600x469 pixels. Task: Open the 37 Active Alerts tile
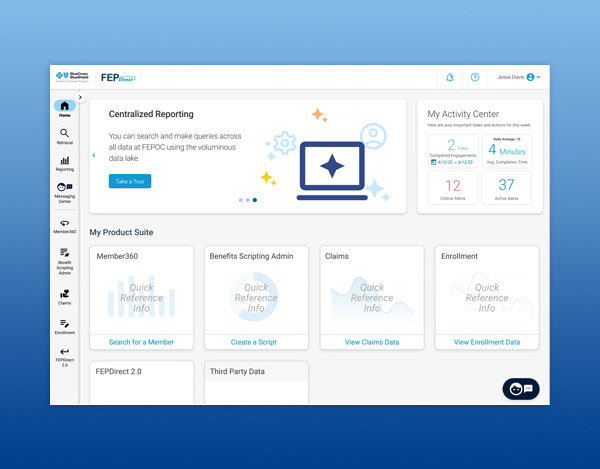(x=507, y=188)
